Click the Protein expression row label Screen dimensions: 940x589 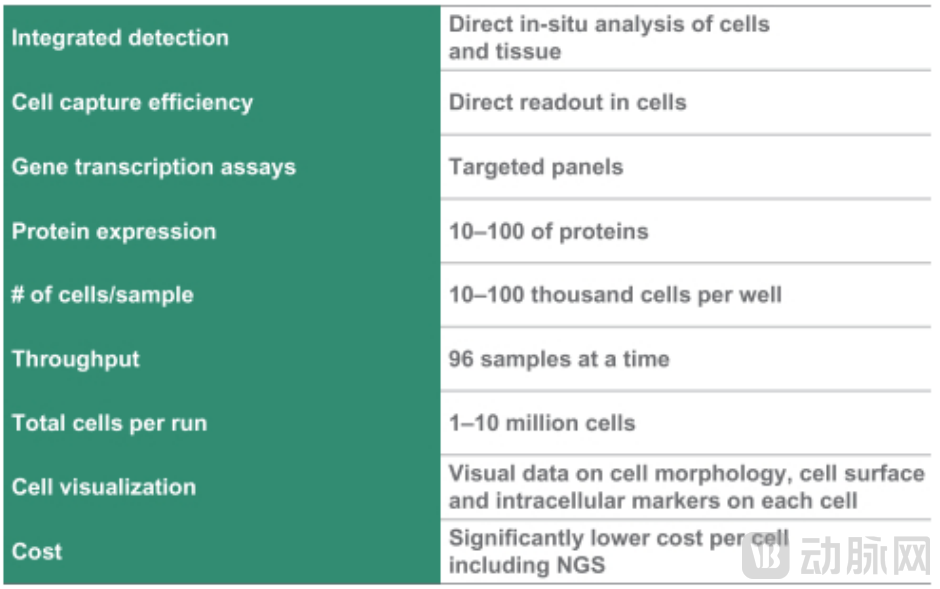(x=114, y=231)
